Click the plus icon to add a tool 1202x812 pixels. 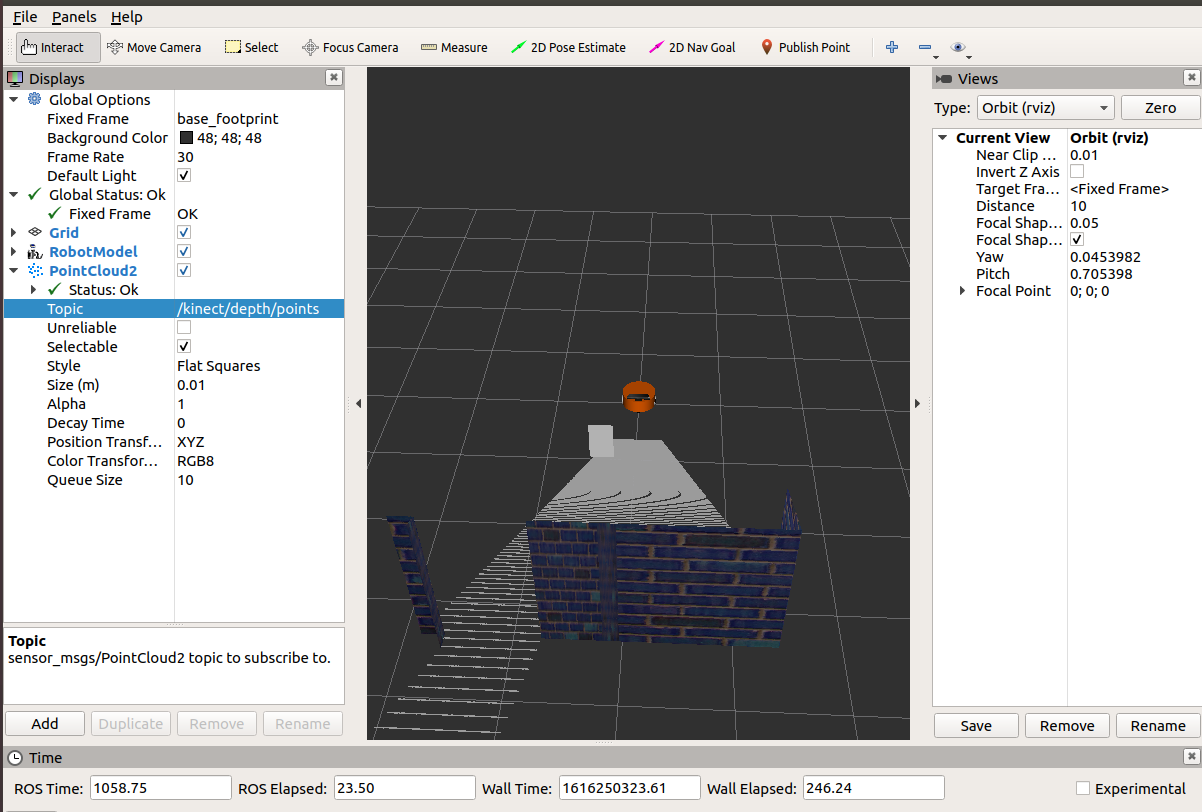point(891,46)
